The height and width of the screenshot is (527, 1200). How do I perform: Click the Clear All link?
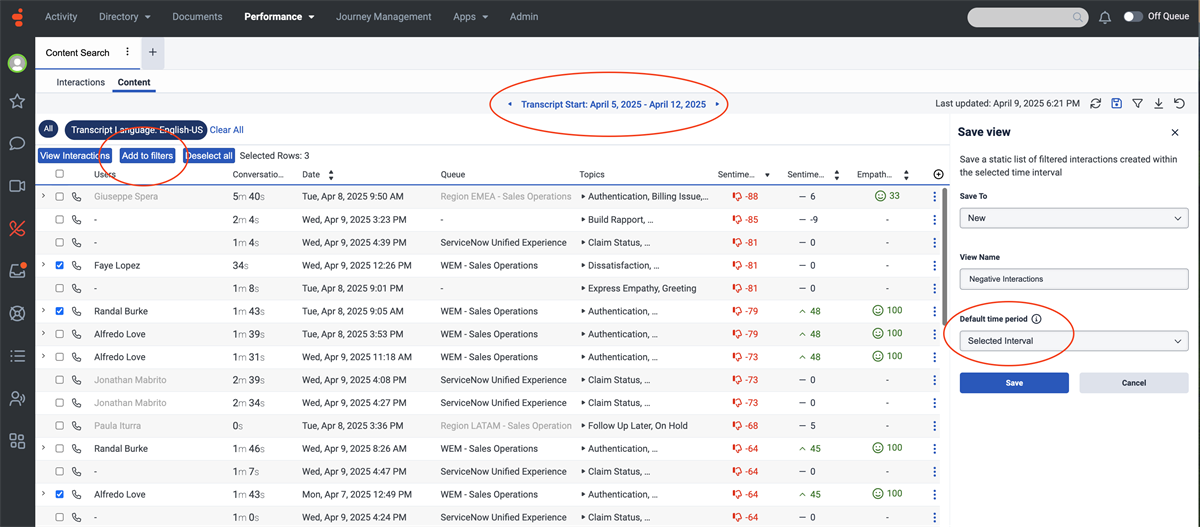click(226, 130)
